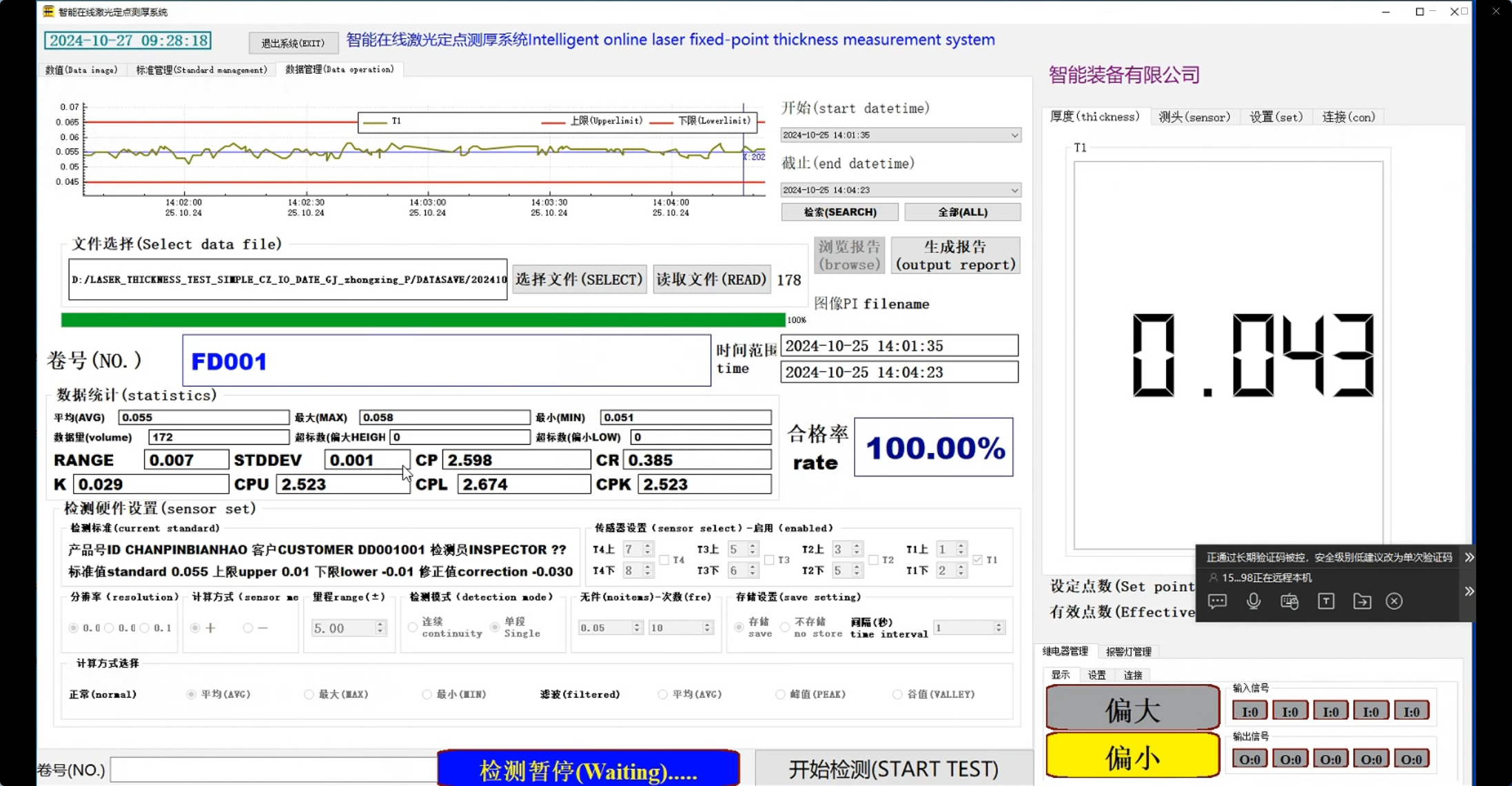The width and height of the screenshot is (1512, 786).
Task: Click the ALL button
Action: click(963, 212)
